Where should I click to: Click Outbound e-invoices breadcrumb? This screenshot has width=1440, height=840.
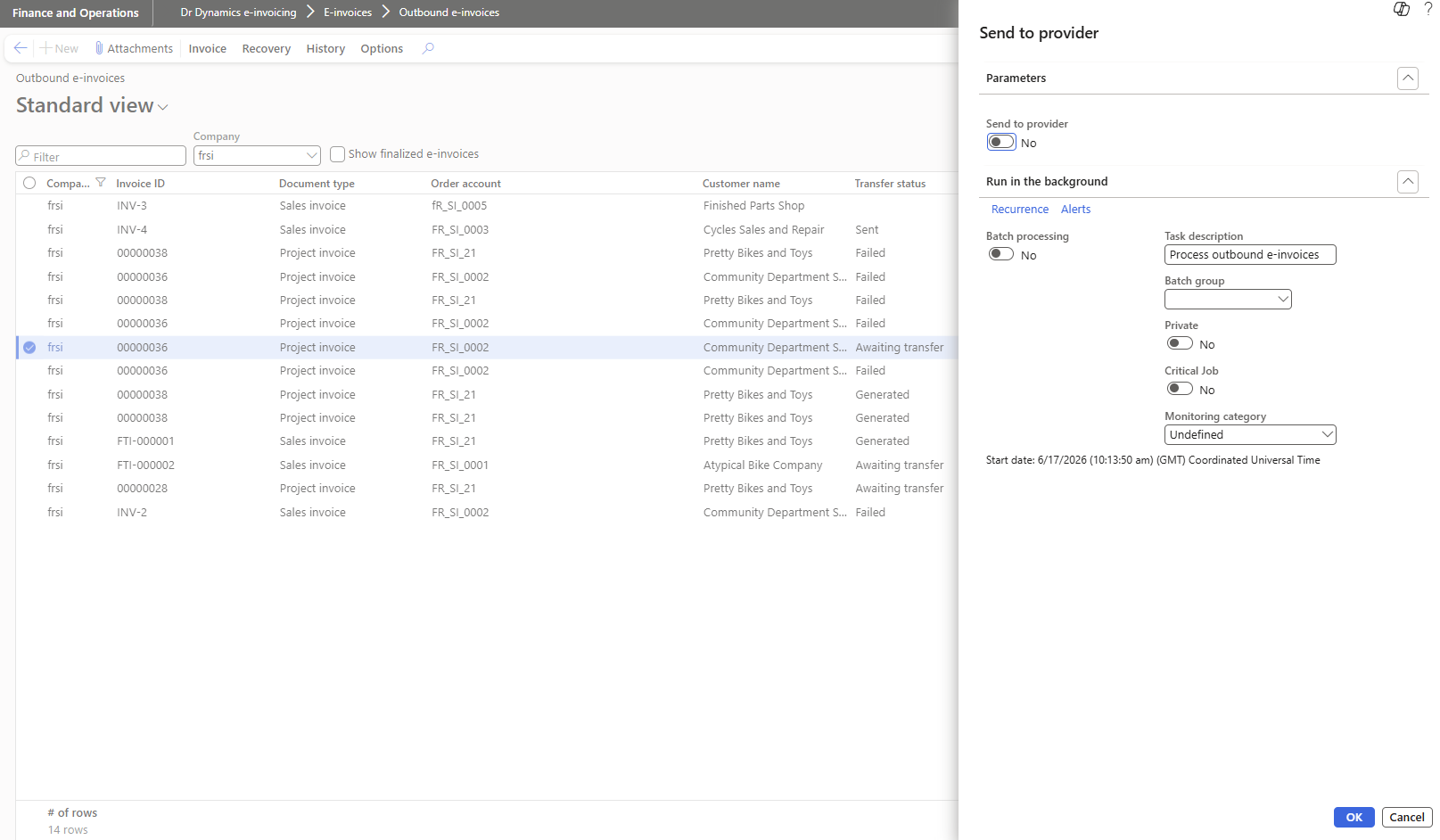[x=449, y=12]
